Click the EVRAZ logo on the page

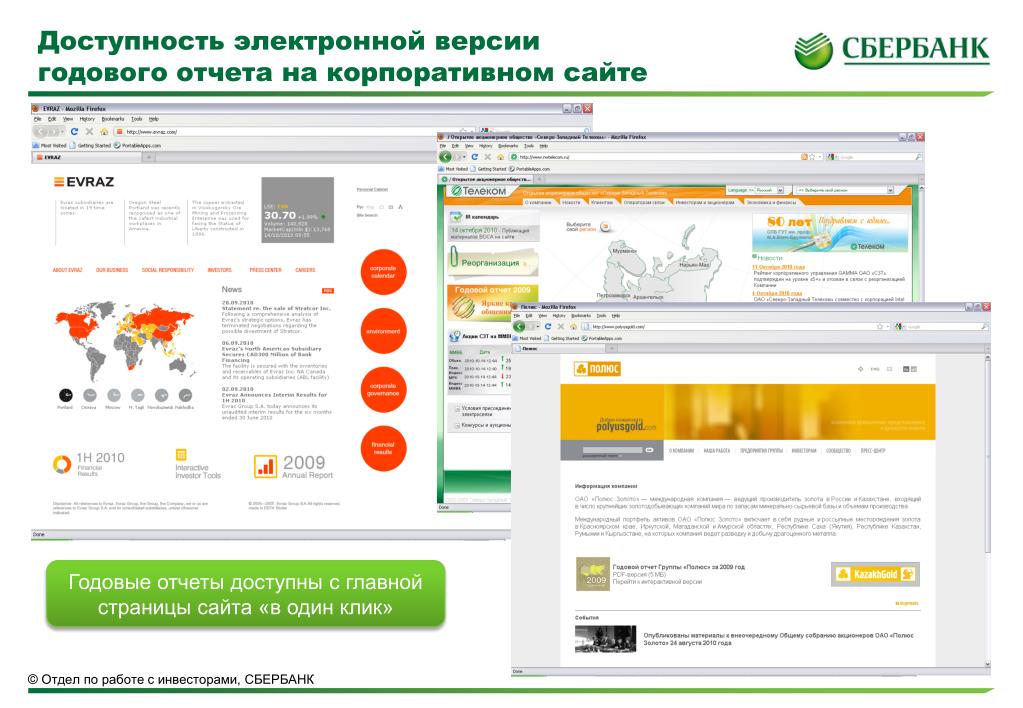pyautogui.click(x=84, y=182)
